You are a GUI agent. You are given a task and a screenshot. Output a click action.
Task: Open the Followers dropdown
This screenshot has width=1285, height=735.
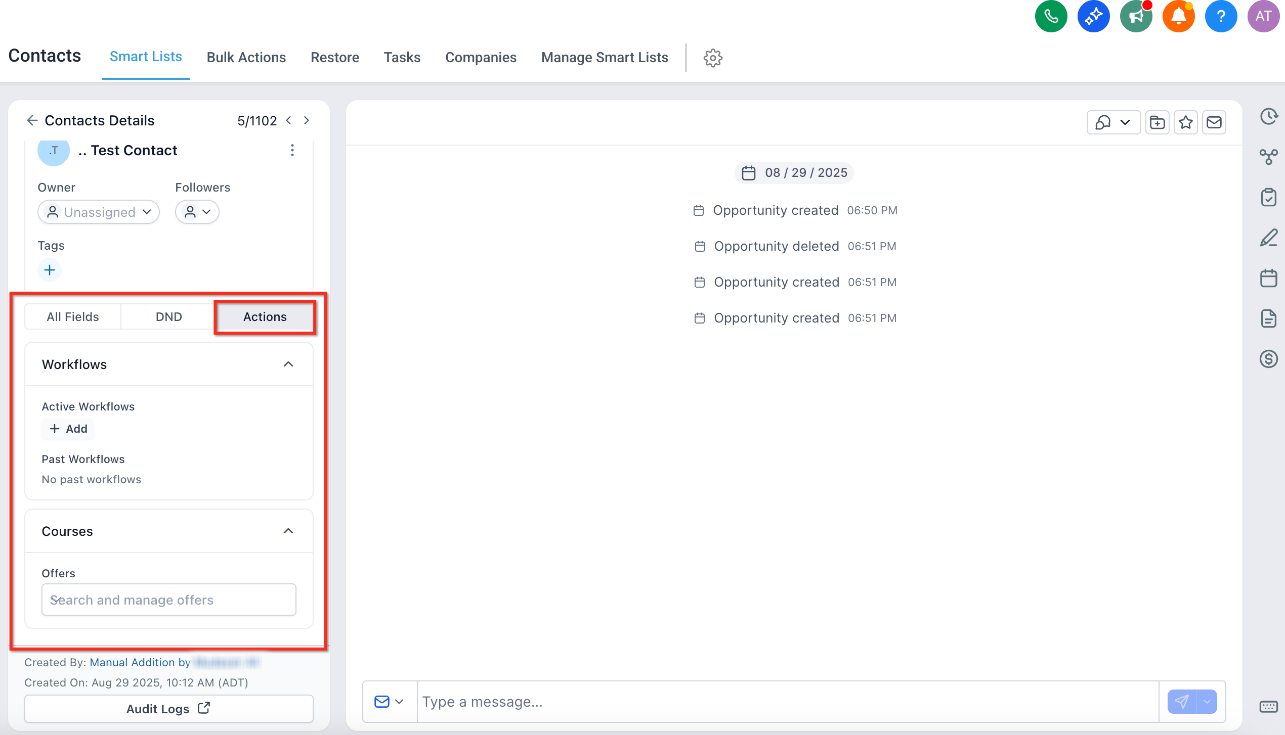click(197, 212)
